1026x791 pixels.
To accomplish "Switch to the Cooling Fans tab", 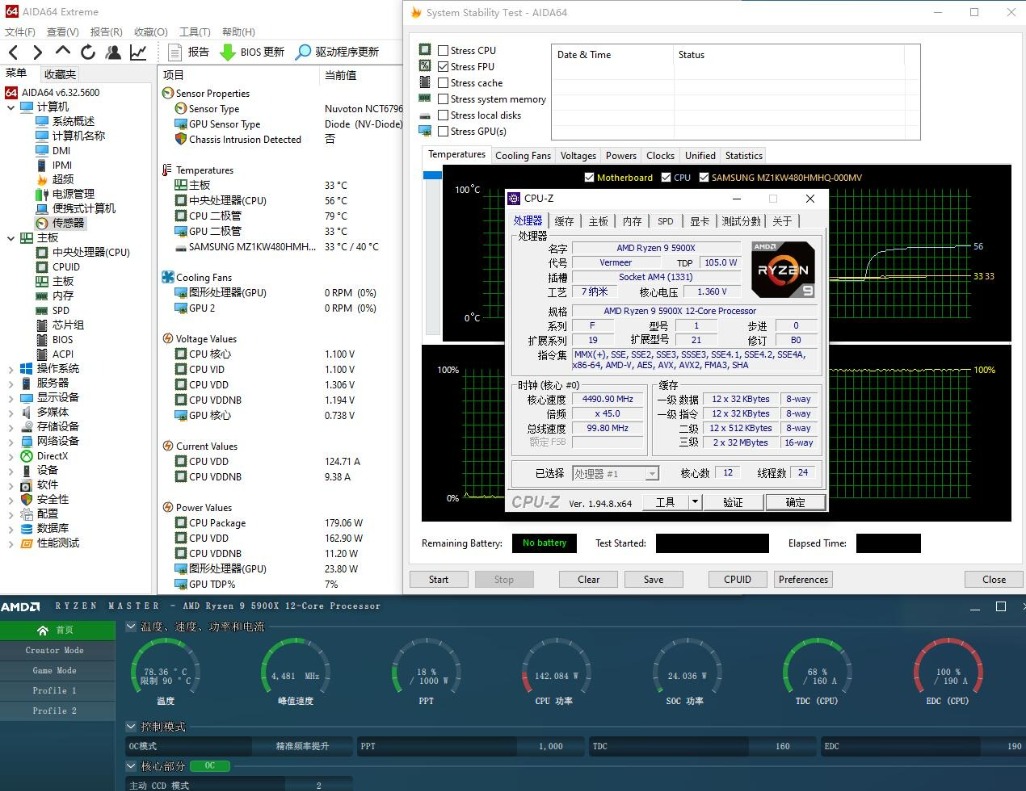I will (x=523, y=156).
